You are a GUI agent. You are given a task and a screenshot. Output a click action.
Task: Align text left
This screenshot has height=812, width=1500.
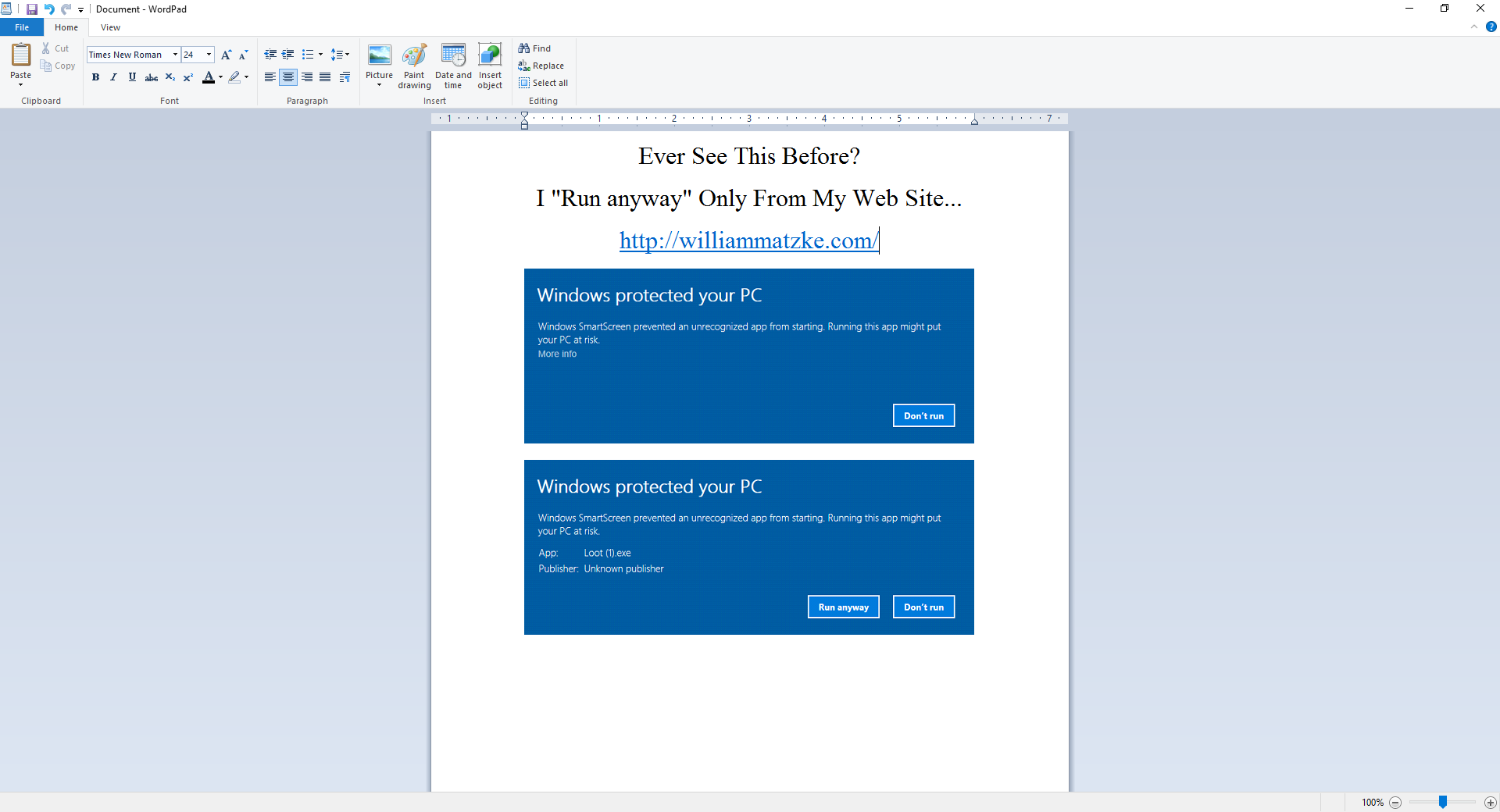pyautogui.click(x=270, y=77)
